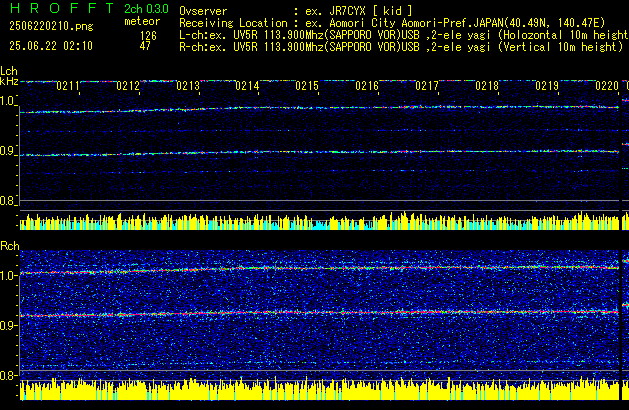Viewport: 629px width, 410px height.
Task: Select the 0212 time marker
Action: coord(128,86)
